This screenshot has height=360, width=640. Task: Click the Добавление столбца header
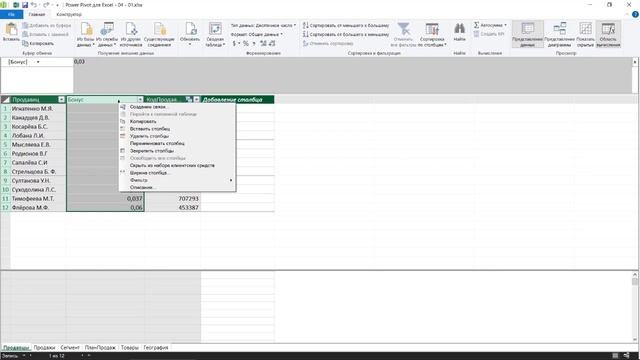click(x=238, y=100)
